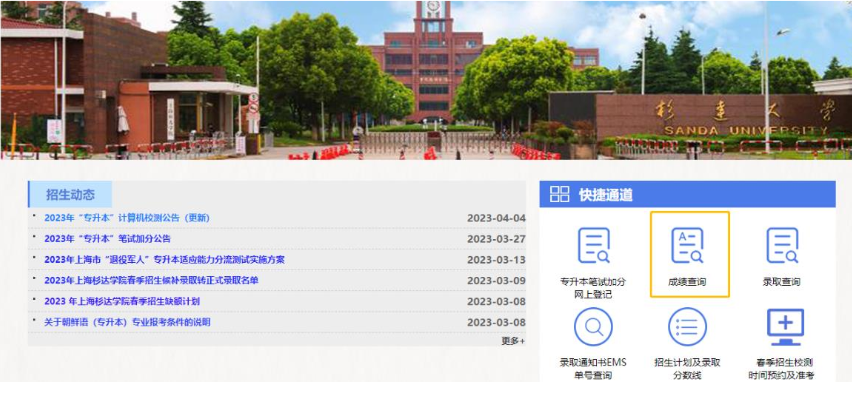Open the 春季招生校测 monitor icon
This screenshot has height=399, width=852.
(785, 327)
